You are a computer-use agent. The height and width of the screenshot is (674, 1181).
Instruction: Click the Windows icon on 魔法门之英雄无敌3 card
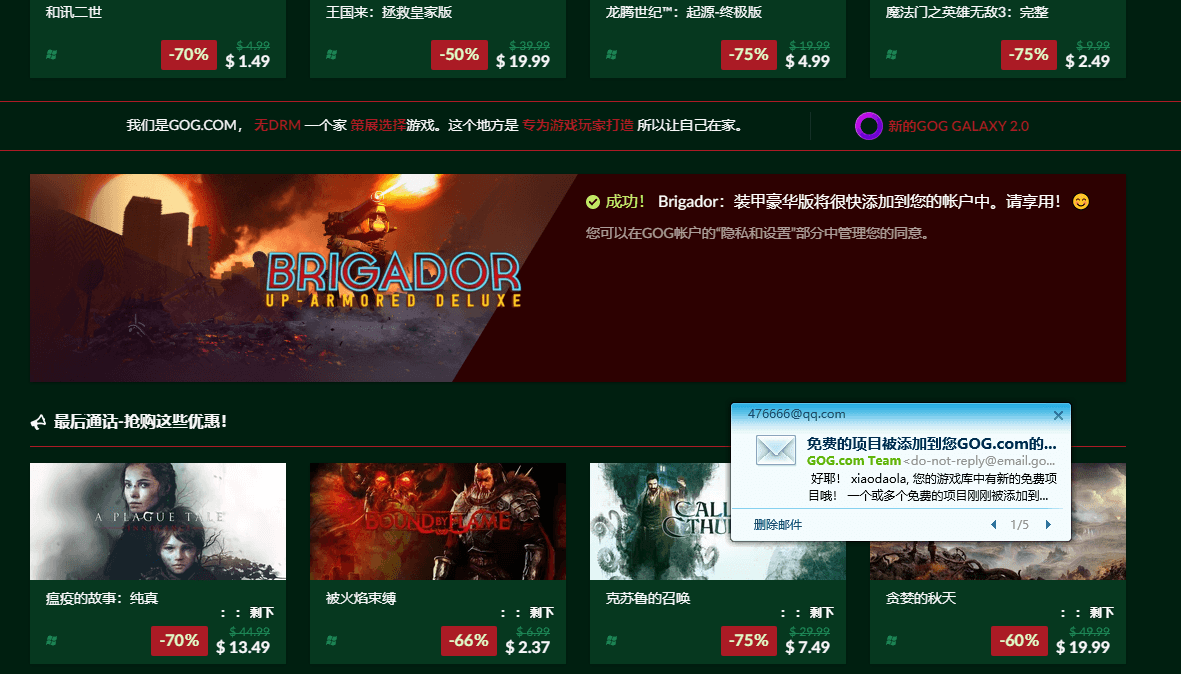[892, 54]
